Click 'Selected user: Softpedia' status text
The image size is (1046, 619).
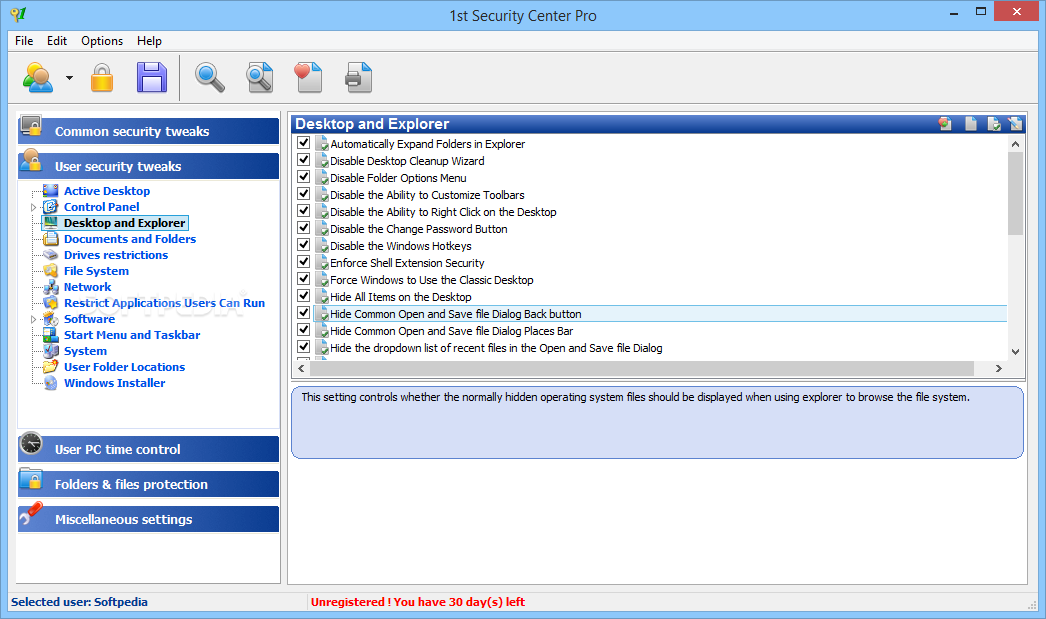(x=79, y=602)
